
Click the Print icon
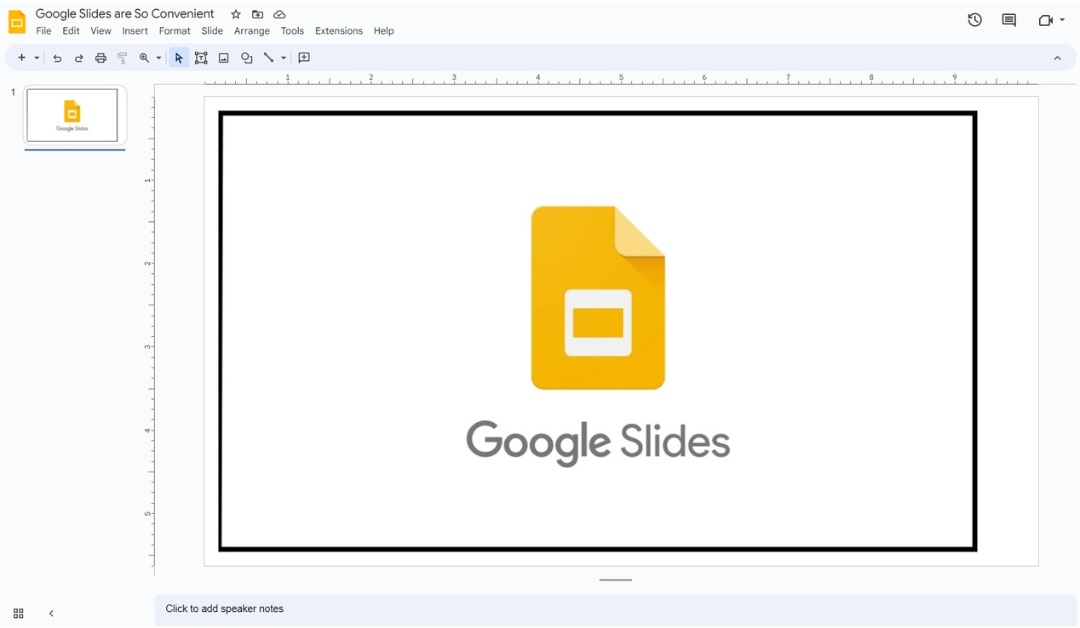tap(100, 57)
